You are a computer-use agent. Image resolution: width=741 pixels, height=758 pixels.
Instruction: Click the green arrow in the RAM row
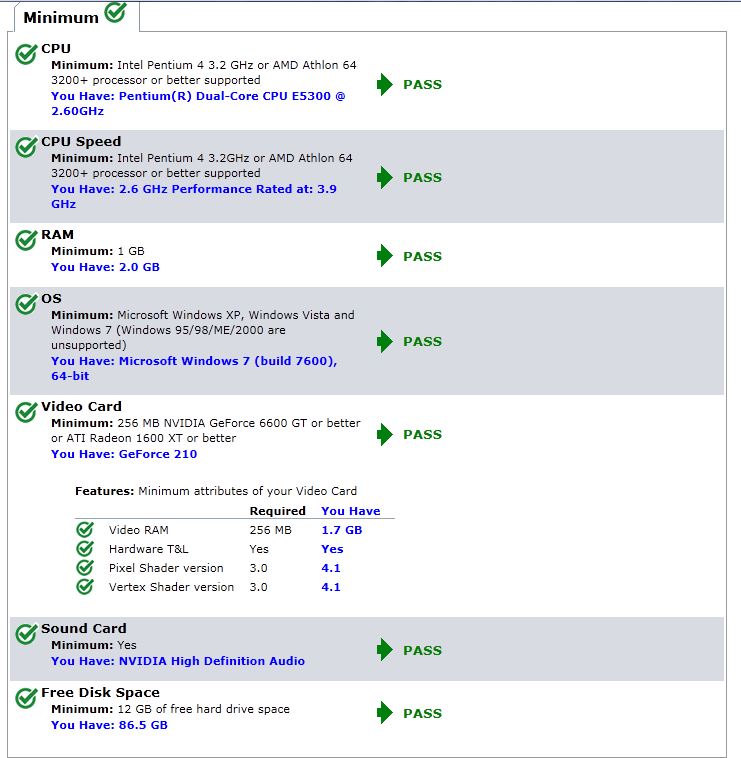(385, 256)
